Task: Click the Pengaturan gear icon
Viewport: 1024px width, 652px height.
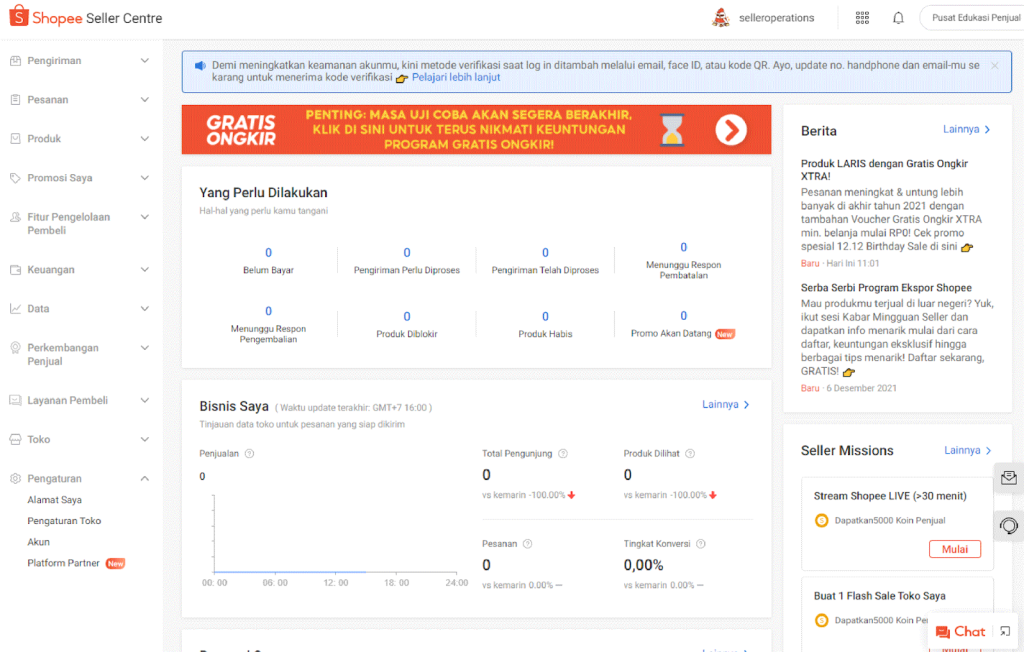Action: pyautogui.click(x=16, y=478)
